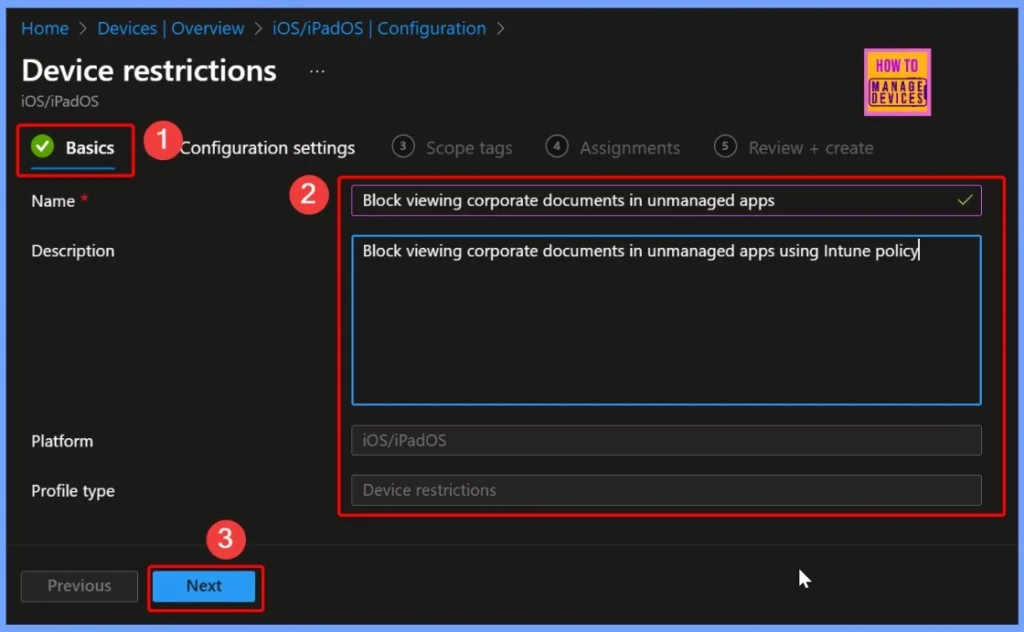
Task: Click the step 5 circle for Review + create
Action: click(725, 147)
